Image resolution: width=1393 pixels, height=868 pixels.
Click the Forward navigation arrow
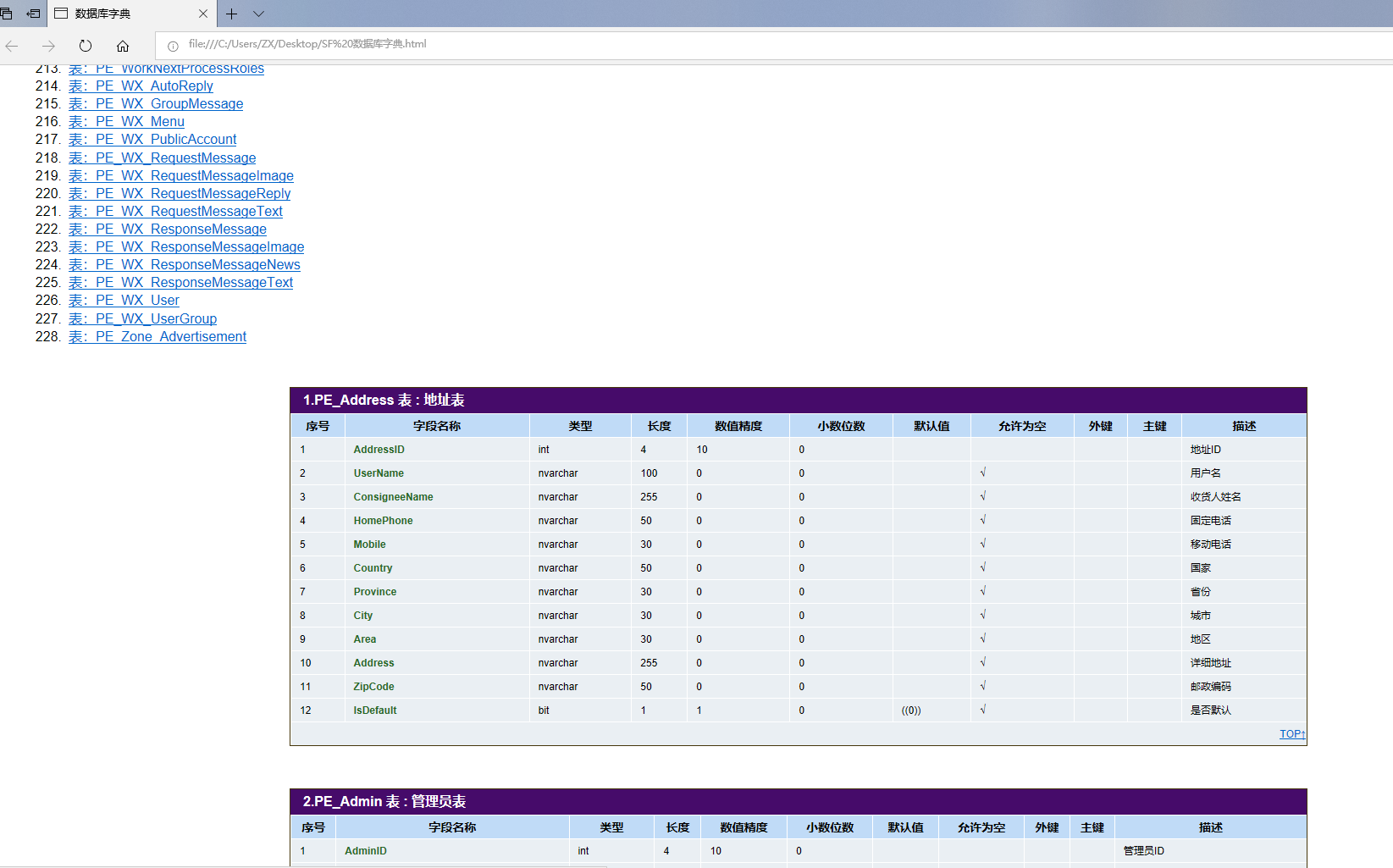tap(48, 46)
